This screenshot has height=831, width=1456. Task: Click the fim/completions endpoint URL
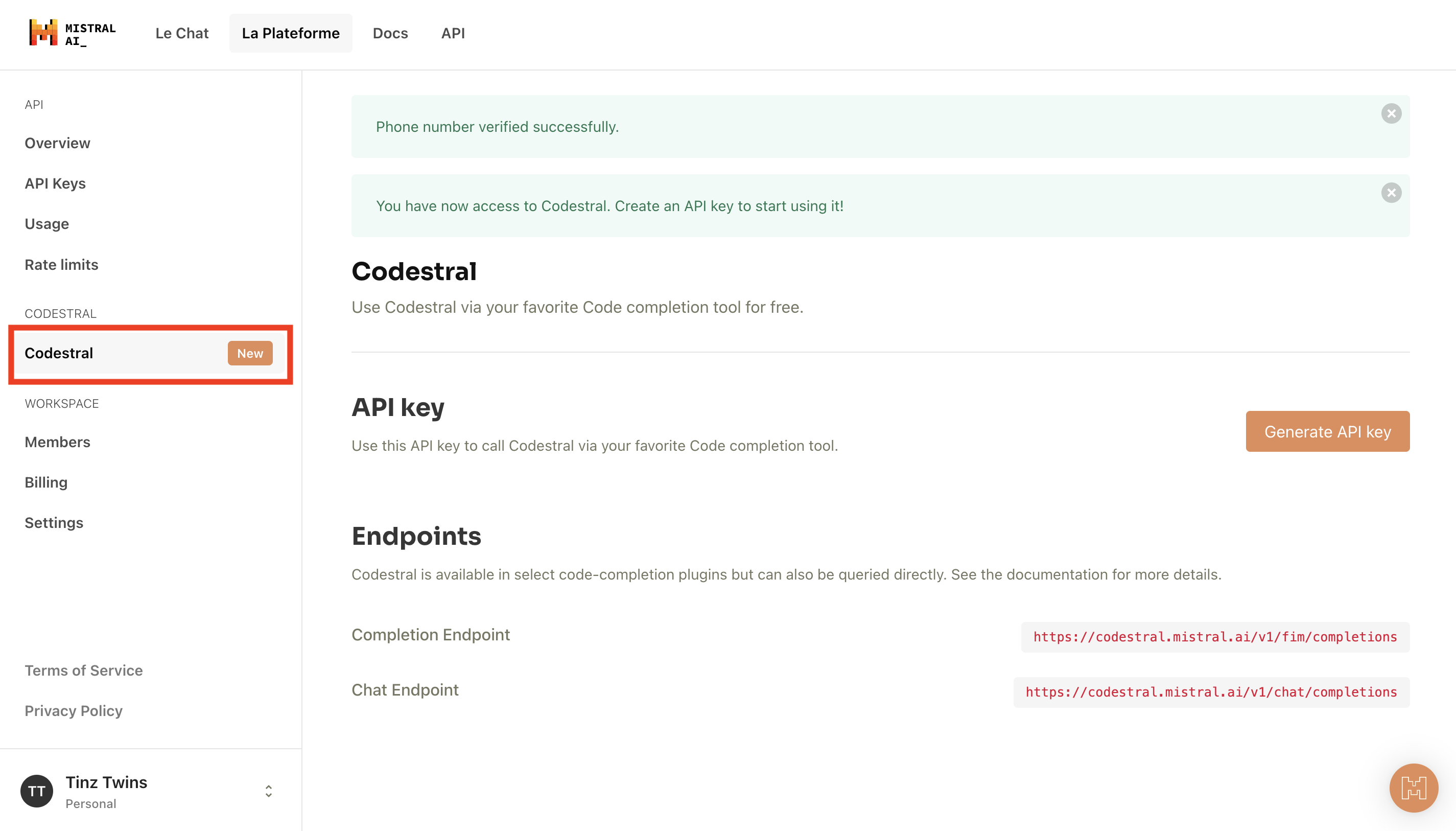1215,637
